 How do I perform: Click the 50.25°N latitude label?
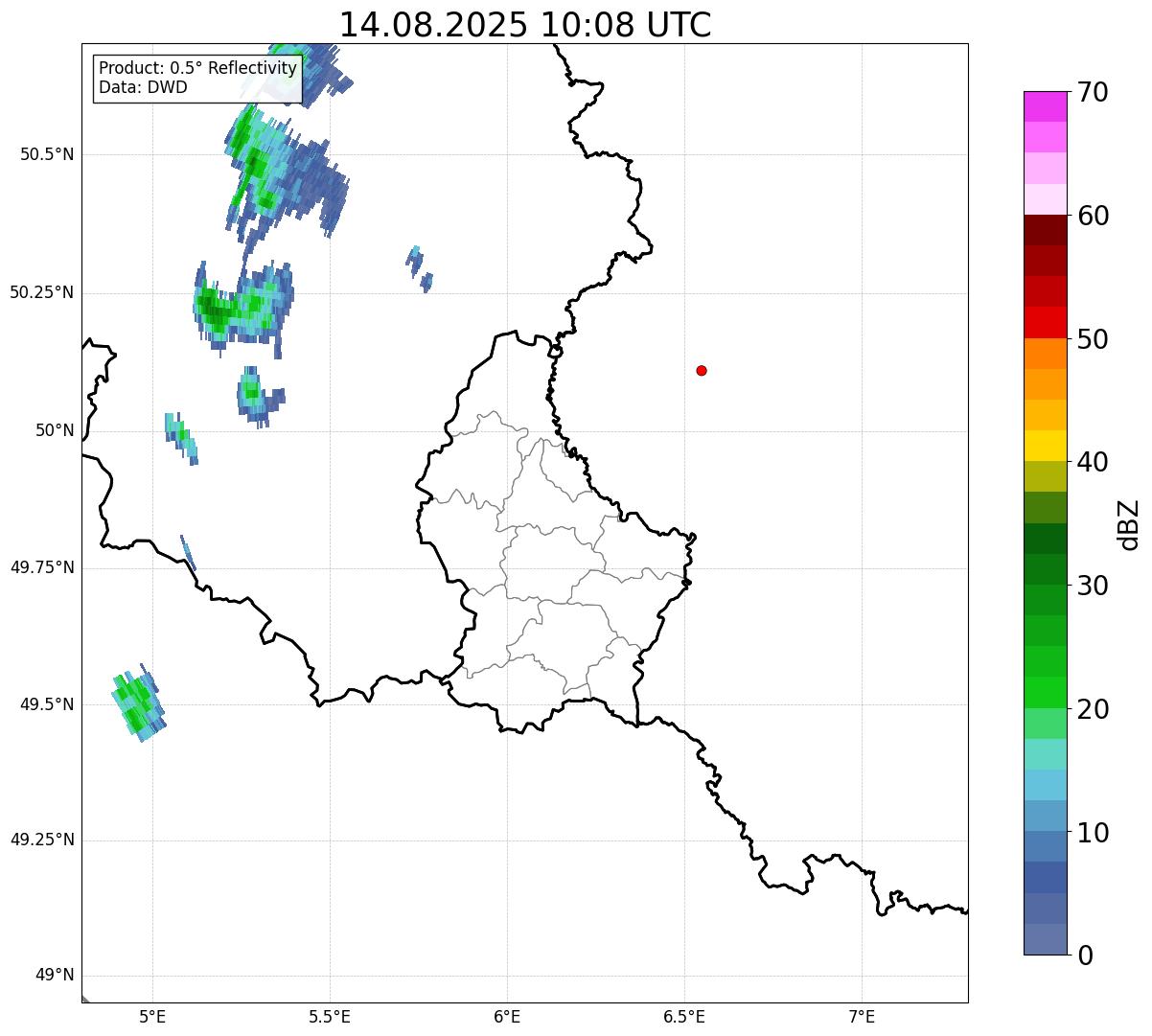coord(41,293)
